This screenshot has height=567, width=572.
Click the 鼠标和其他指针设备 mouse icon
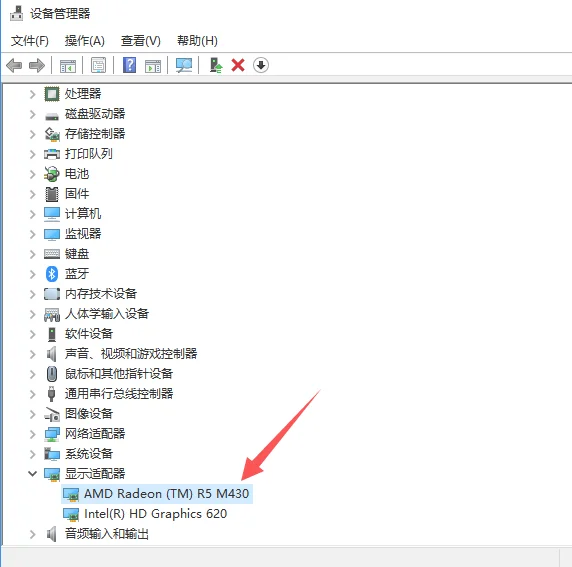[x=52, y=374]
